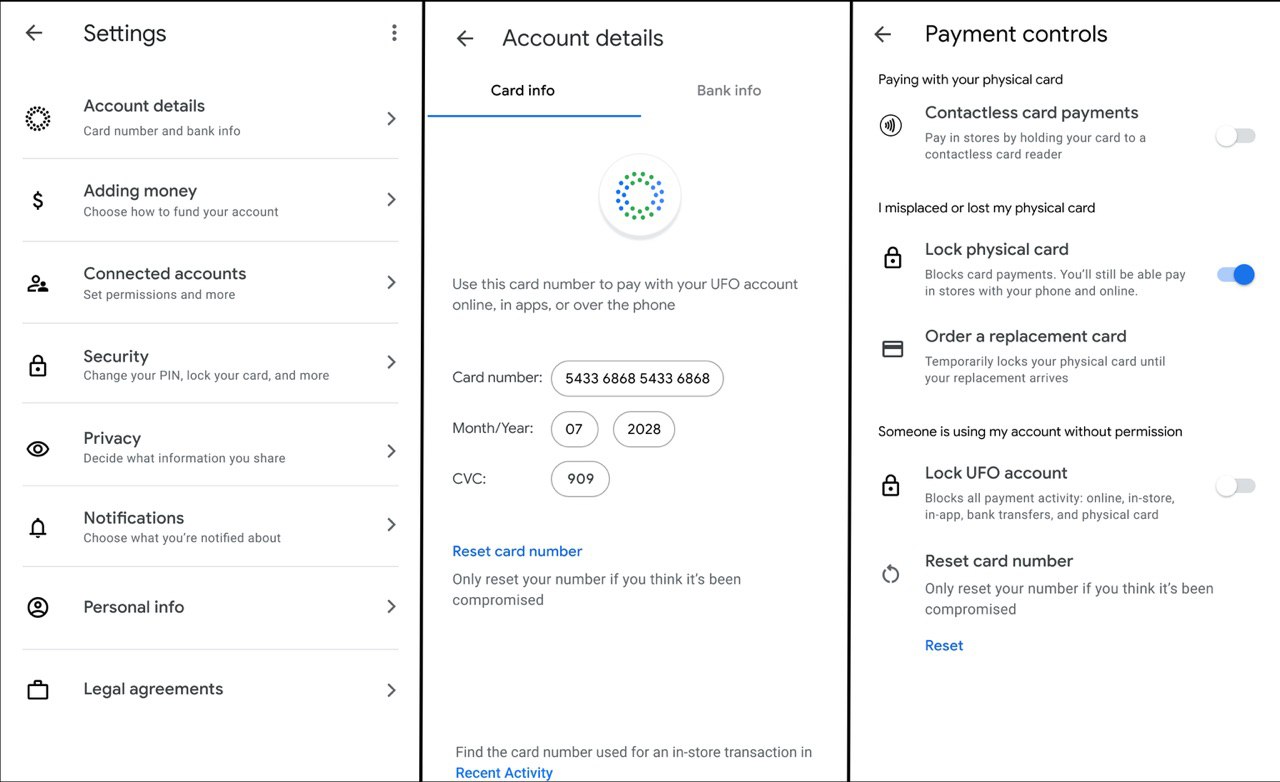Toggle the Lock UFO account switch
The height and width of the screenshot is (782, 1280).
pos(1235,486)
